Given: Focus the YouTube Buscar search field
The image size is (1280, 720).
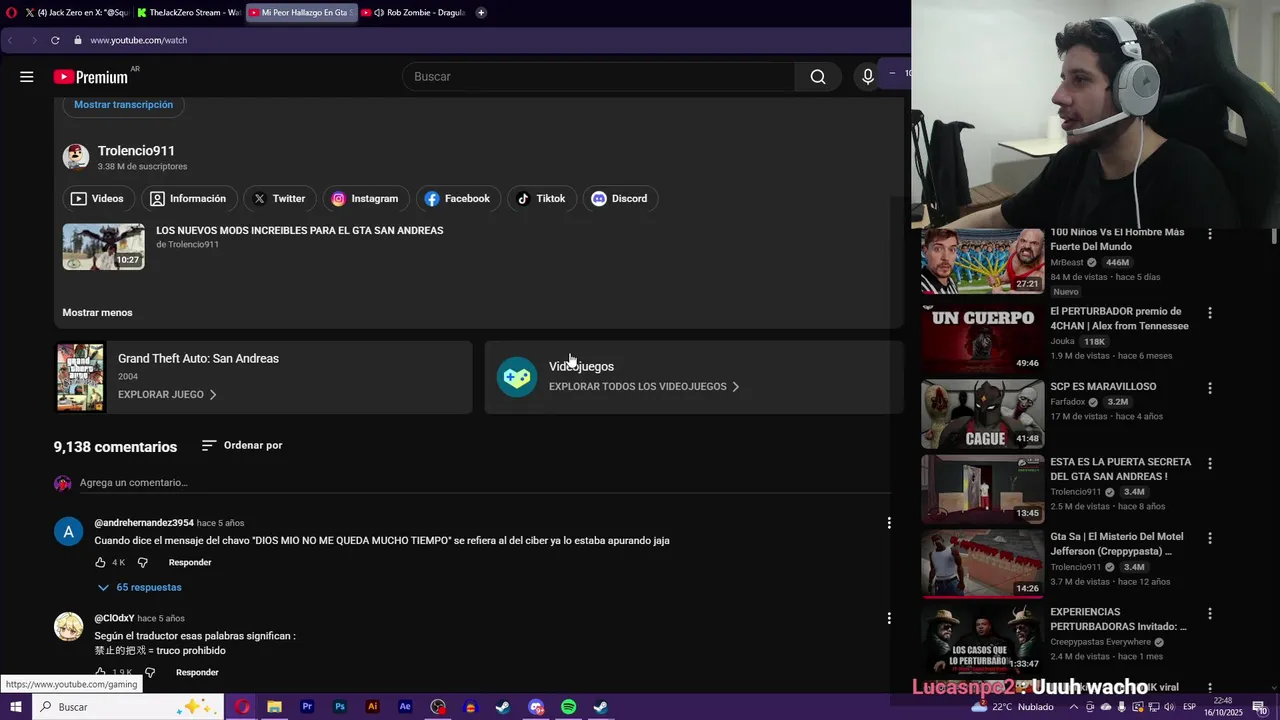Looking at the screenshot, I should [x=600, y=77].
